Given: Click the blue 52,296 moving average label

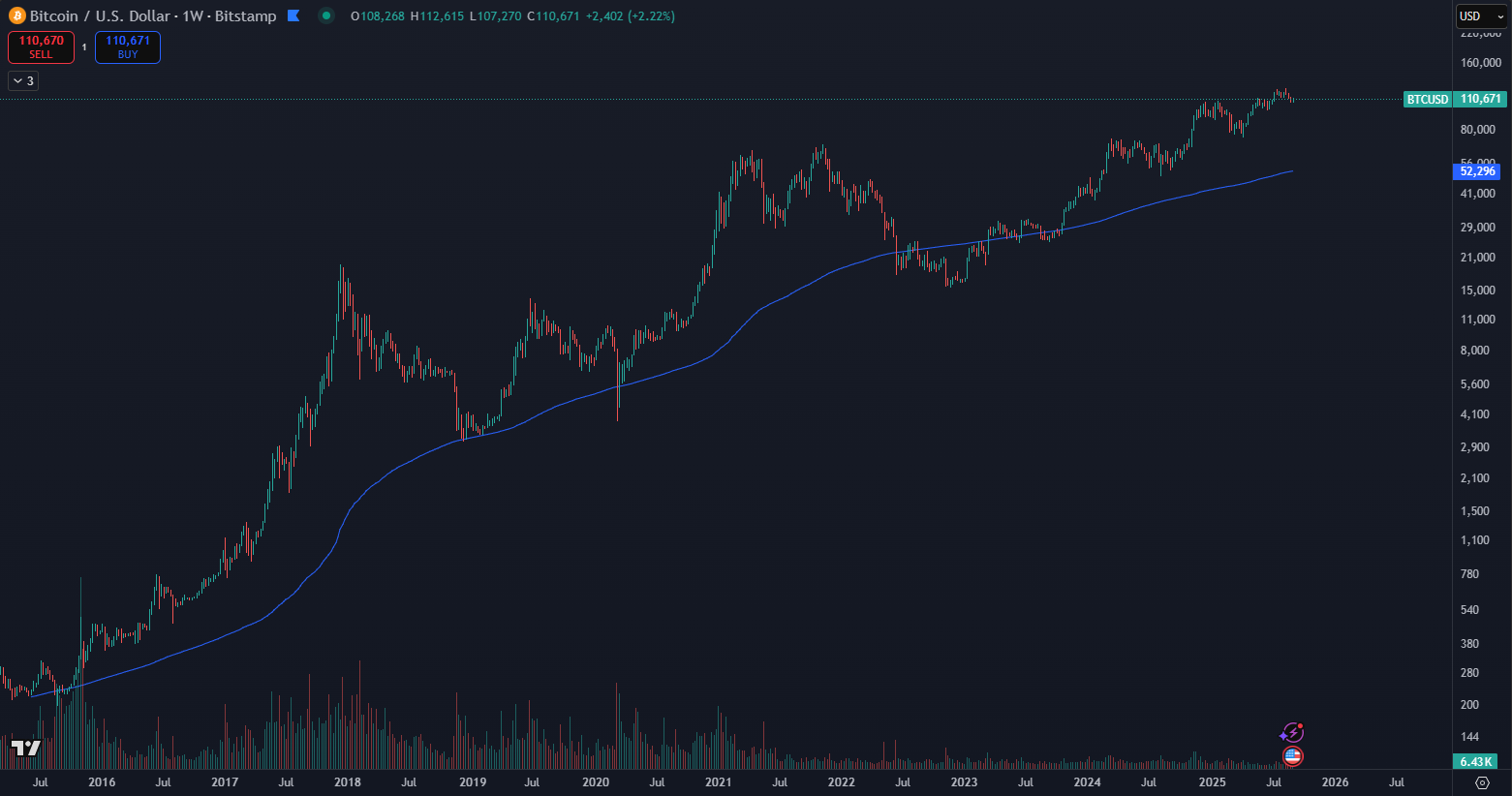Looking at the screenshot, I should coord(1477,171).
